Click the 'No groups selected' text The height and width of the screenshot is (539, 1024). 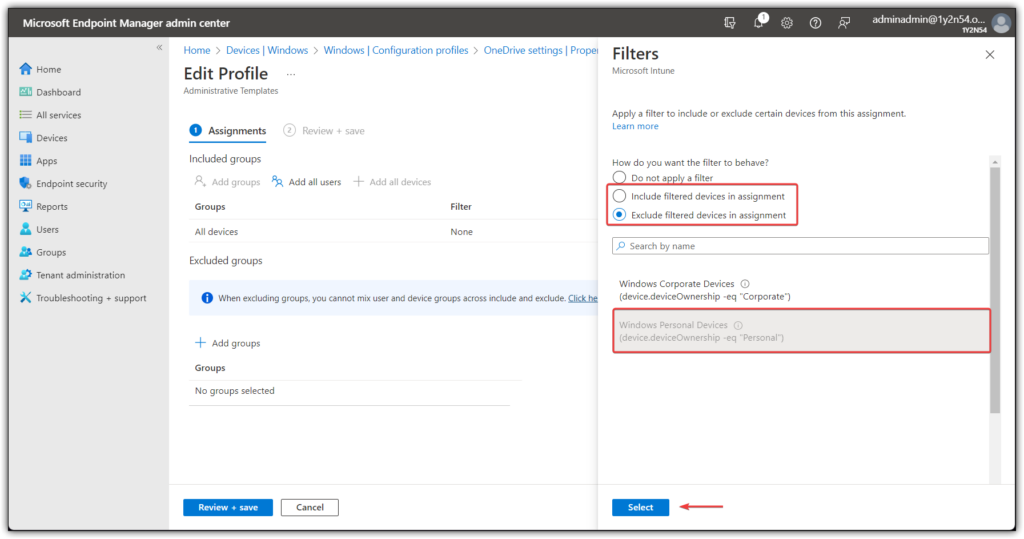tap(234, 391)
